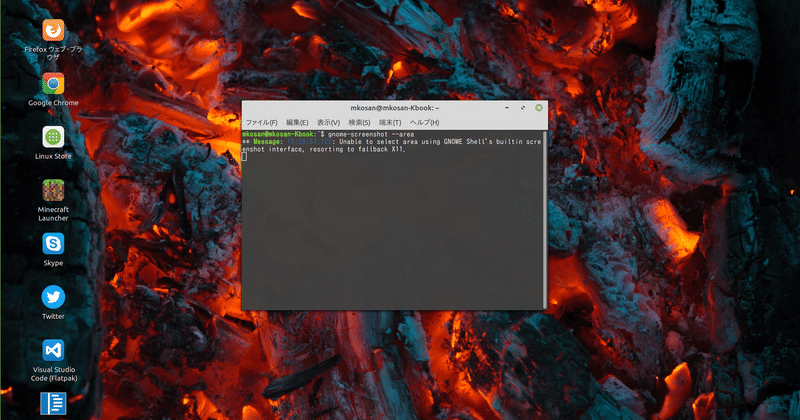The width and height of the screenshot is (800, 420).
Task: Click the gnome-screenshot --area command text
Action: [x=371, y=134]
